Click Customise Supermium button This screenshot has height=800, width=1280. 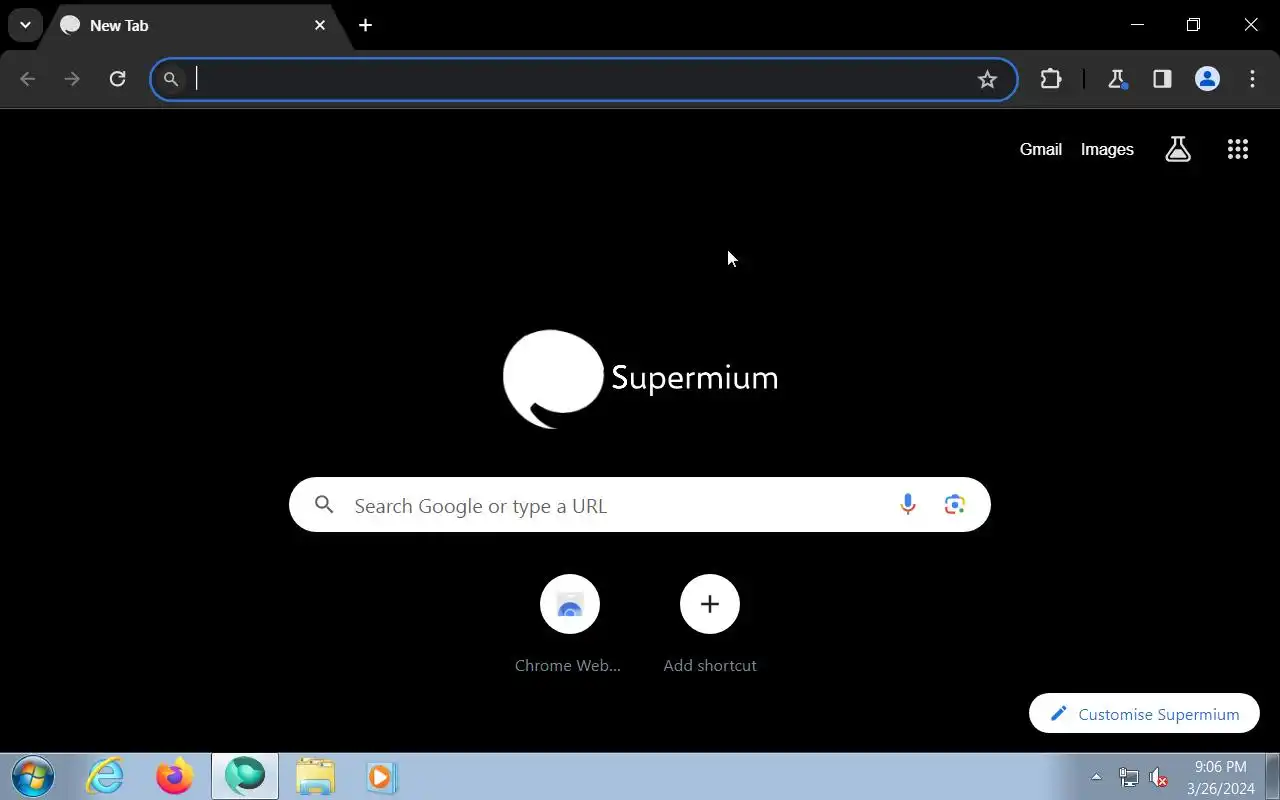pyautogui.click(x=1144, y=714)
